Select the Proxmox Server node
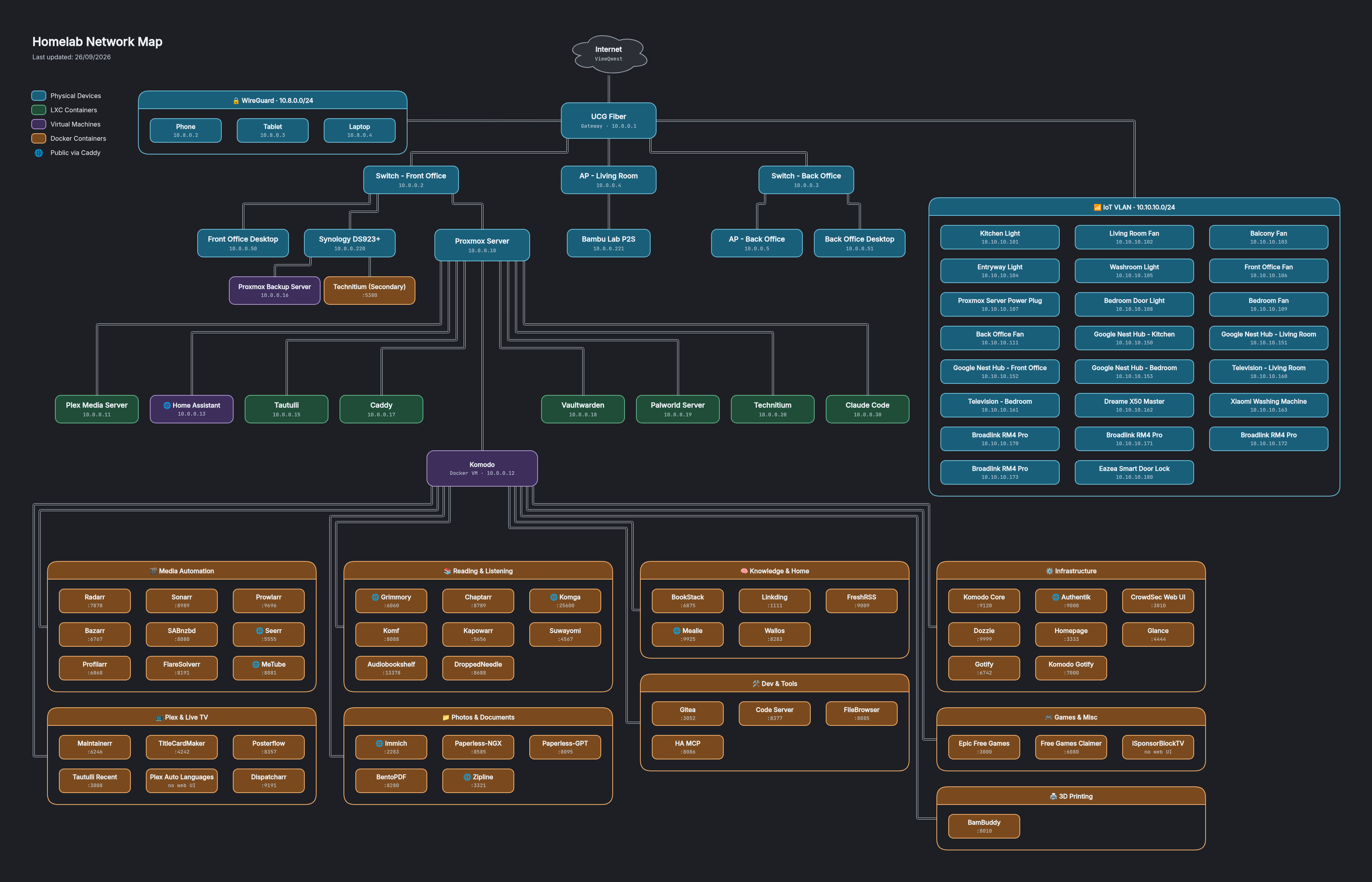 tap(482, 245)
